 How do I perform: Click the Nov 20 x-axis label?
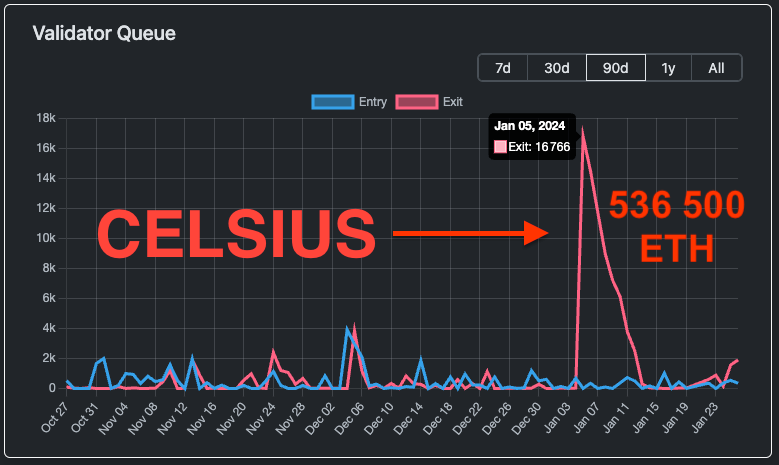[231, 418]
